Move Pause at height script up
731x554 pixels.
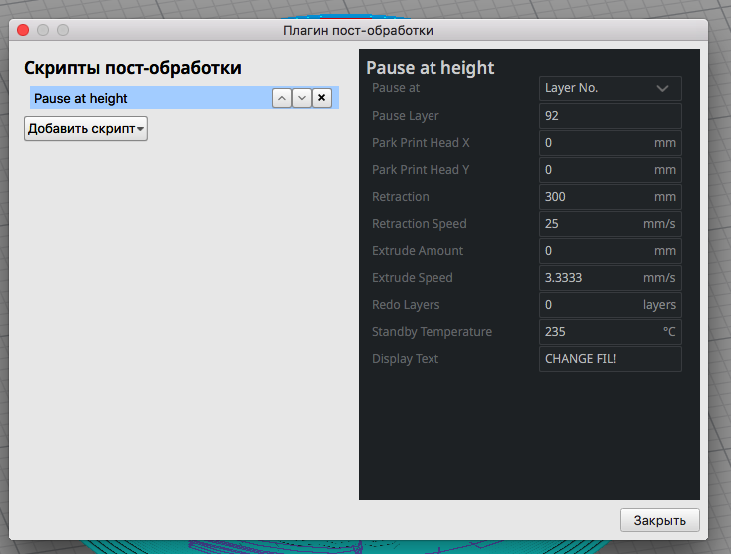pyautogui.click(x=282, y=98)
